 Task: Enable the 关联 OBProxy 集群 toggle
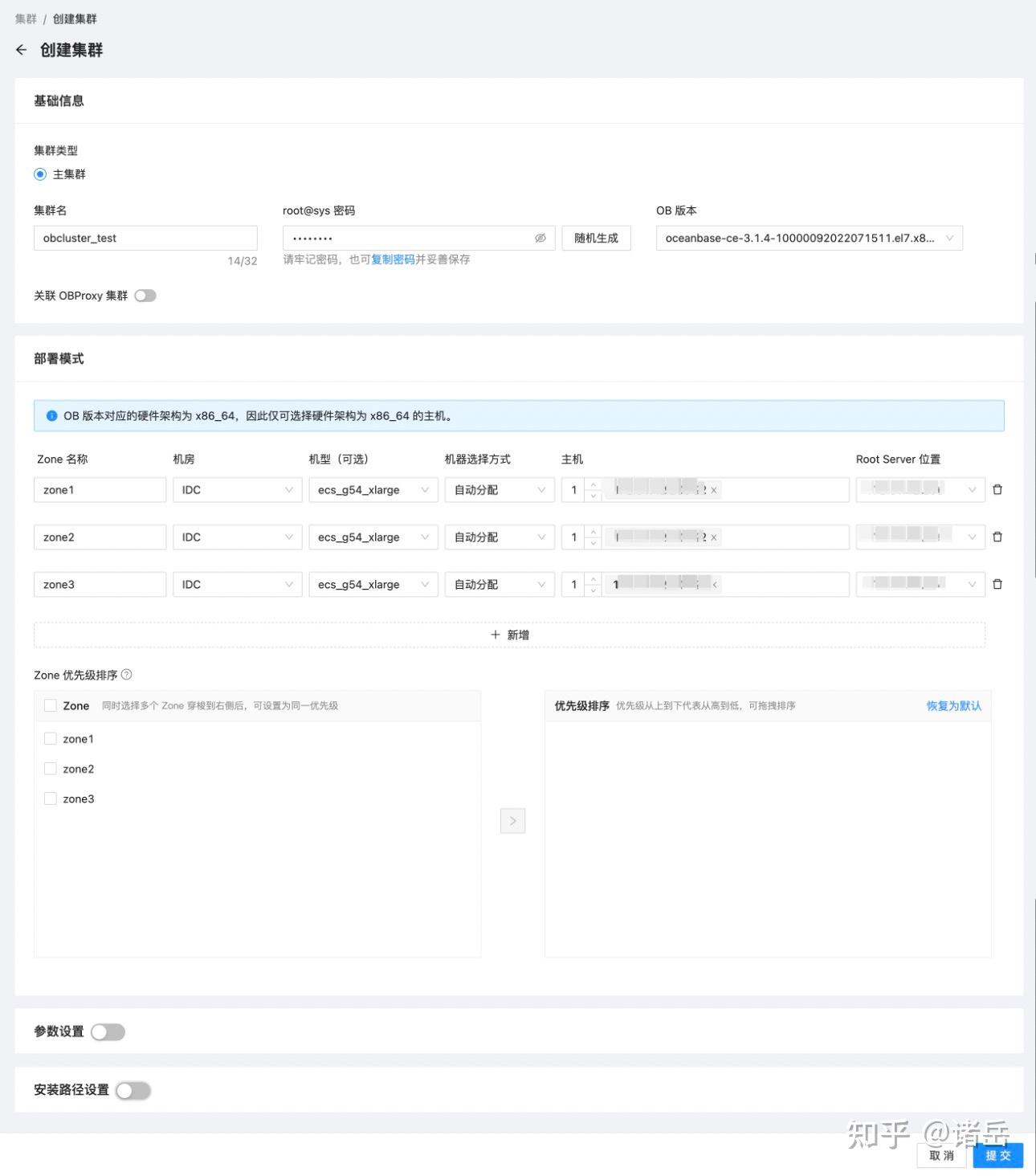(x=145, y=296)
